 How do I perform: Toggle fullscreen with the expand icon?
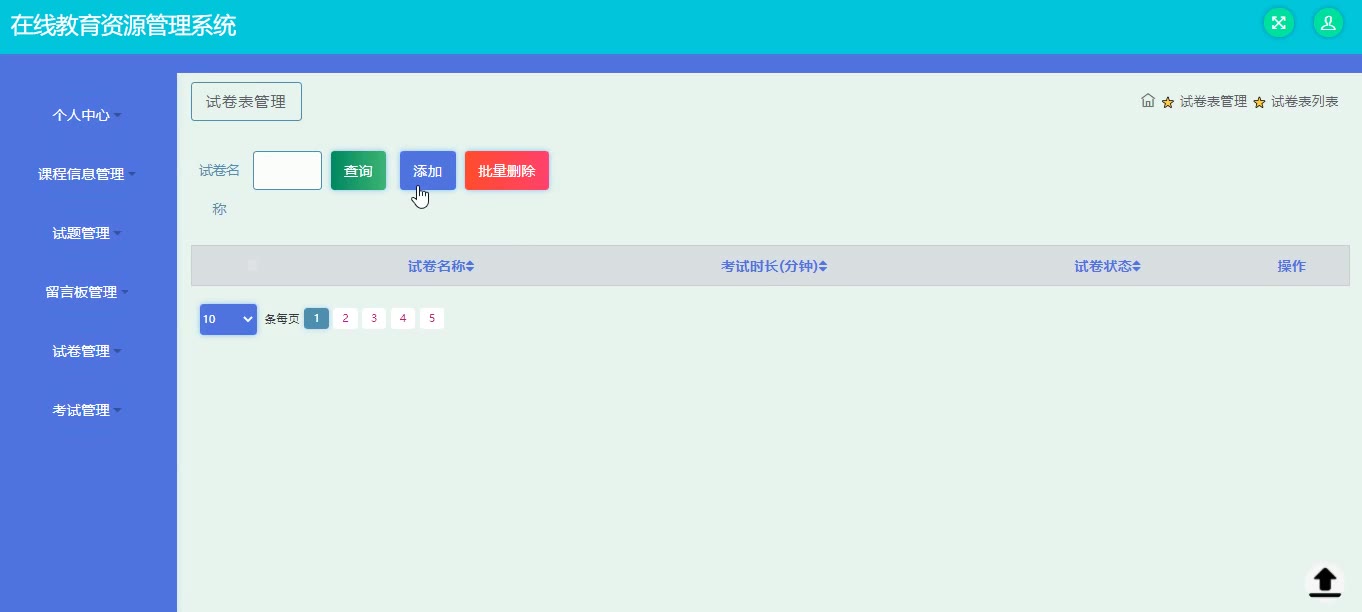click(1278, 23)
